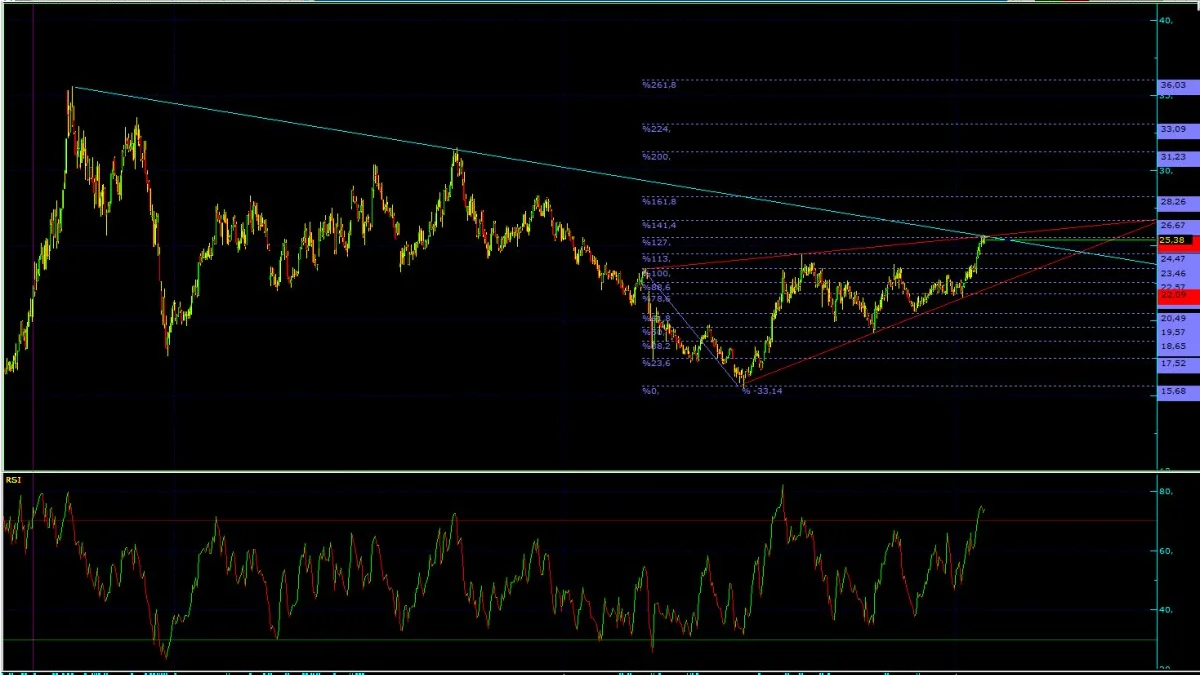1200x675 pixels.
Task: Click the 60, value on RSI axis
Action: coord(1165,551)
